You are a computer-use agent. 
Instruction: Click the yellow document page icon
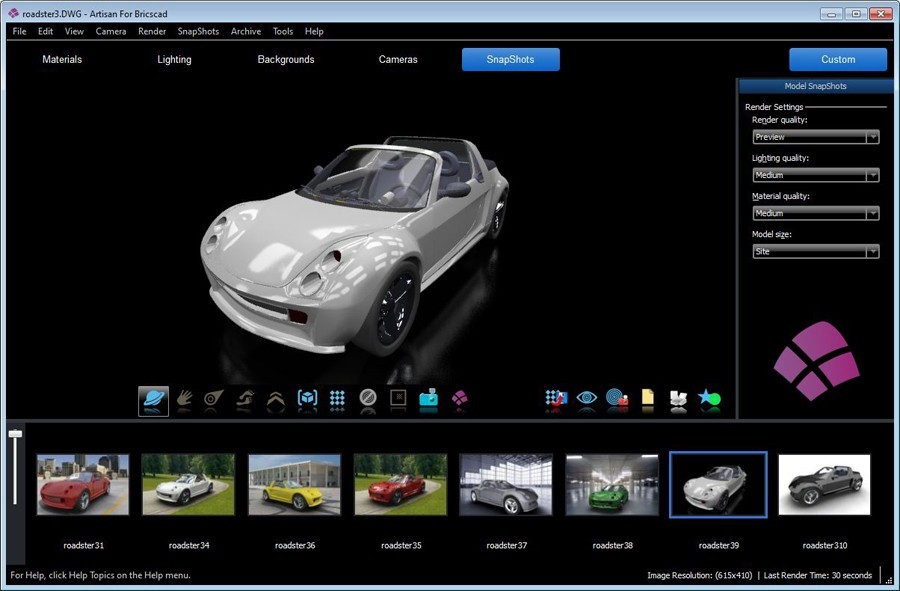[x=648, y=399]
